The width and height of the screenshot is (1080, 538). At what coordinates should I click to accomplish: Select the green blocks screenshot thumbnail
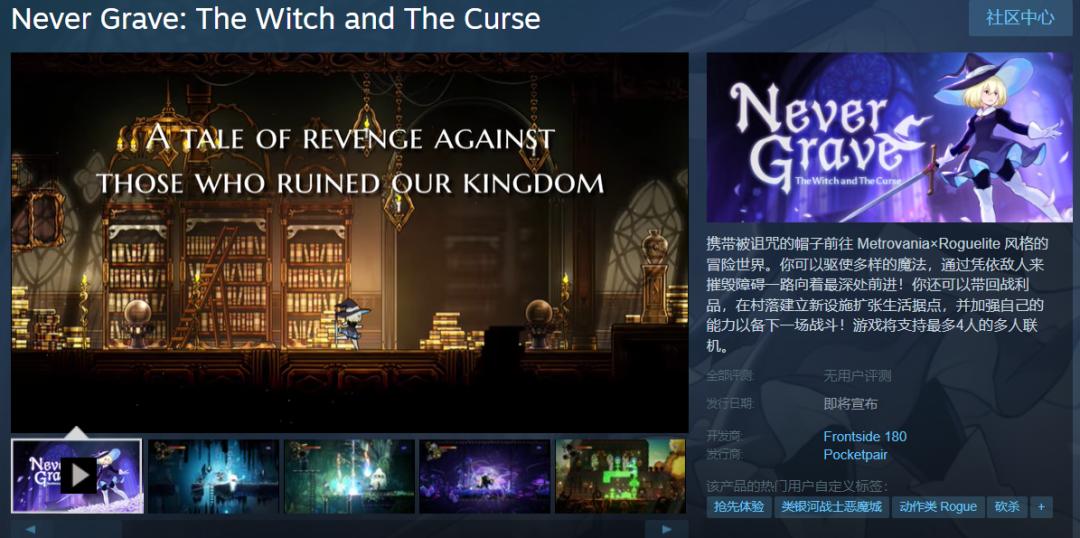tap(621, 476)
